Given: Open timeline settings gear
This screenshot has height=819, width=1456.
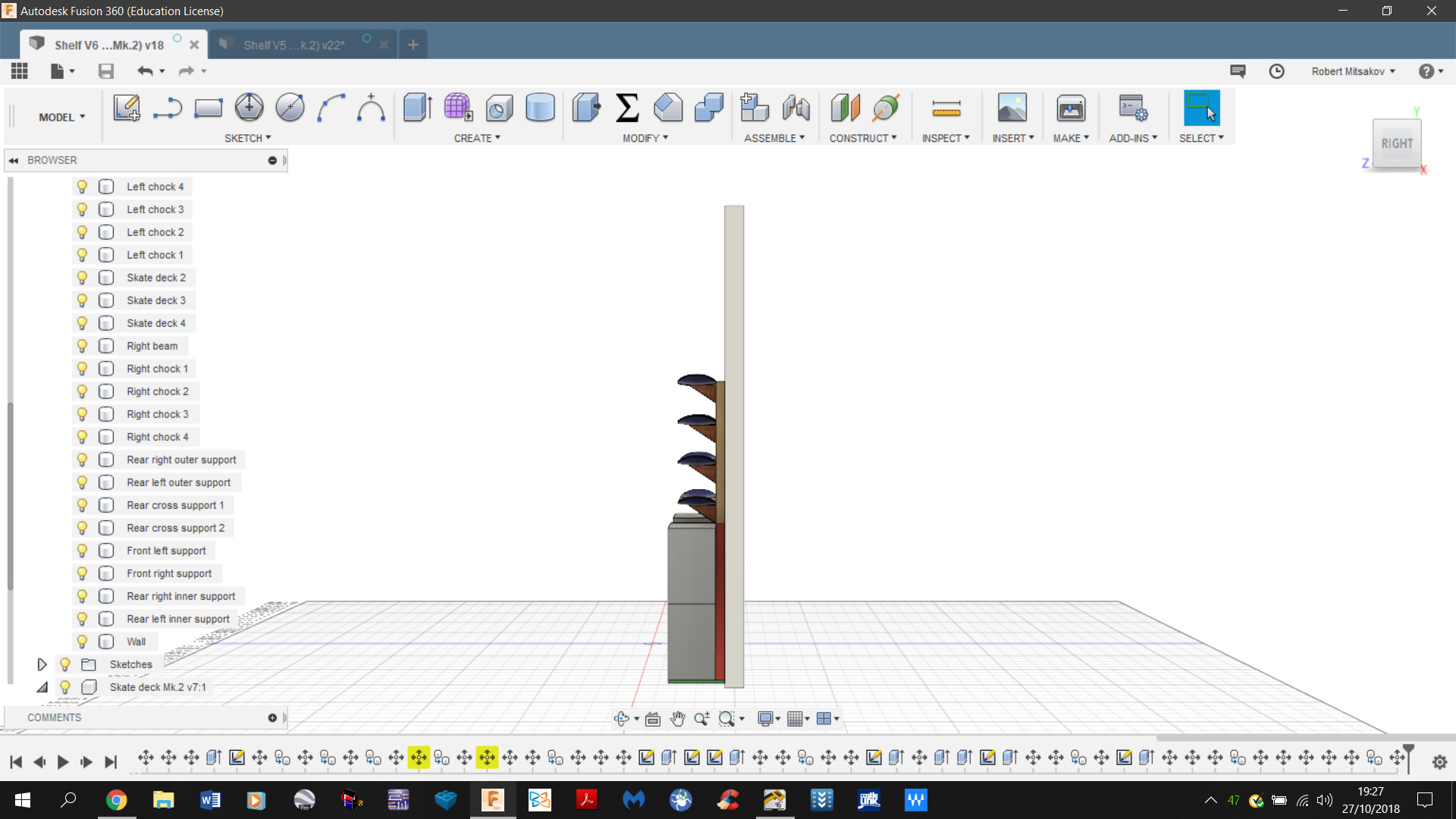Looking at the screenshot, I should 1439,762.
